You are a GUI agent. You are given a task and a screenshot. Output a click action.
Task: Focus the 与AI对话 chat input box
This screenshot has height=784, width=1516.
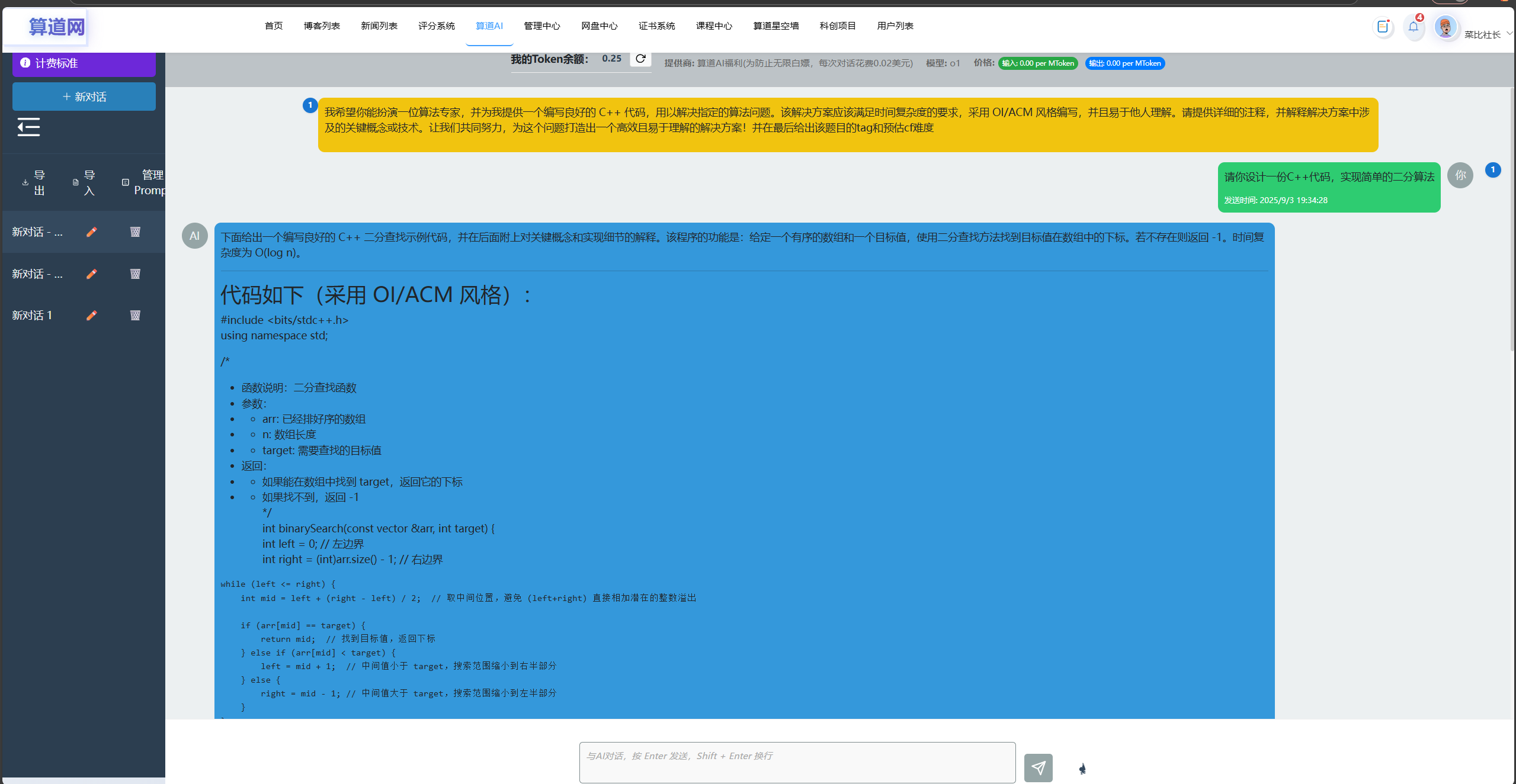(797, 763)
